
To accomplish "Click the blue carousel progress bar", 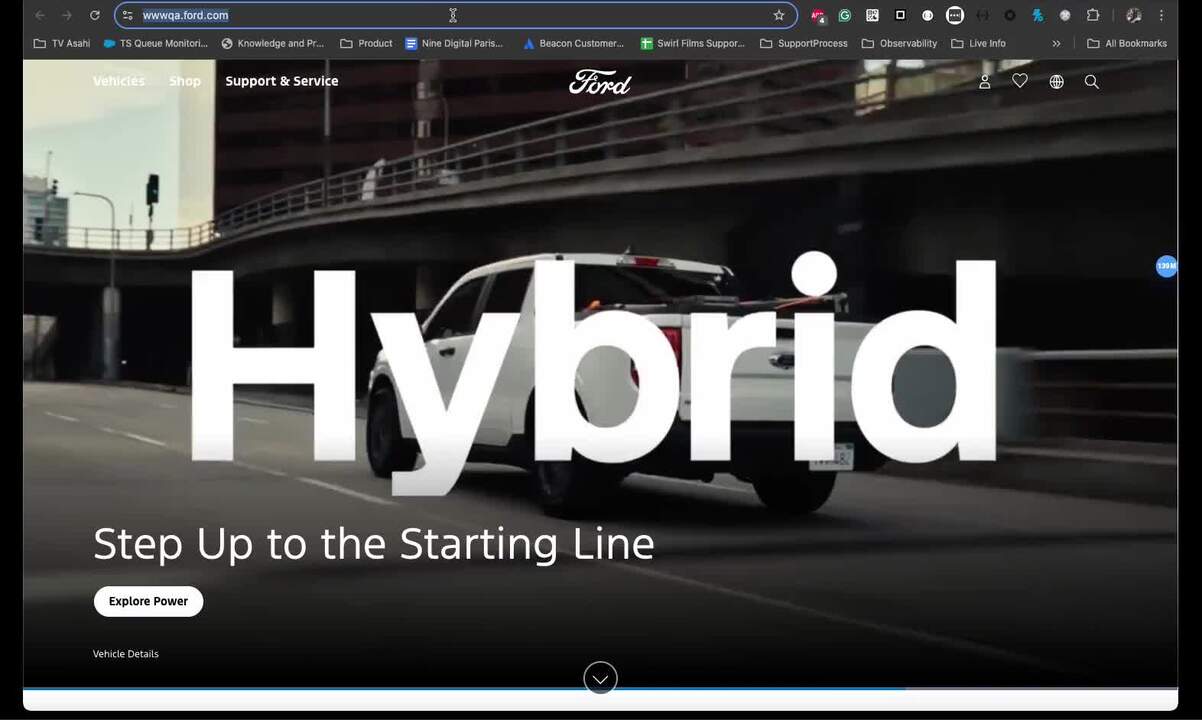I will click(x=464, y=689).
